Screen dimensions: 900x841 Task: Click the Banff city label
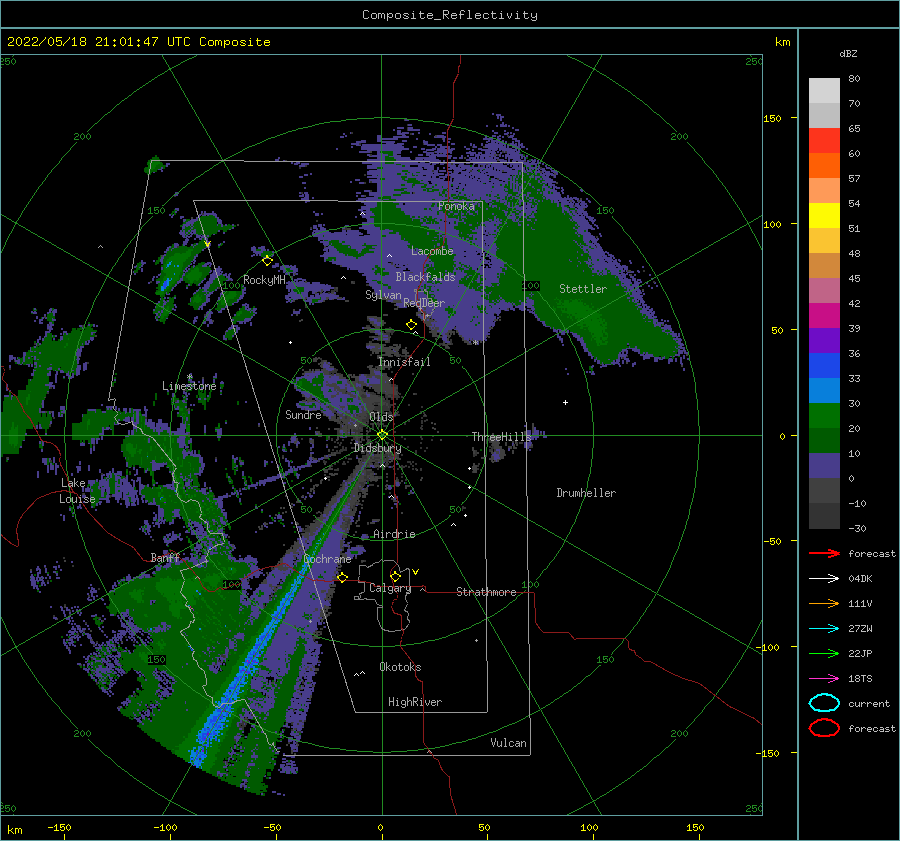(165, 557)
